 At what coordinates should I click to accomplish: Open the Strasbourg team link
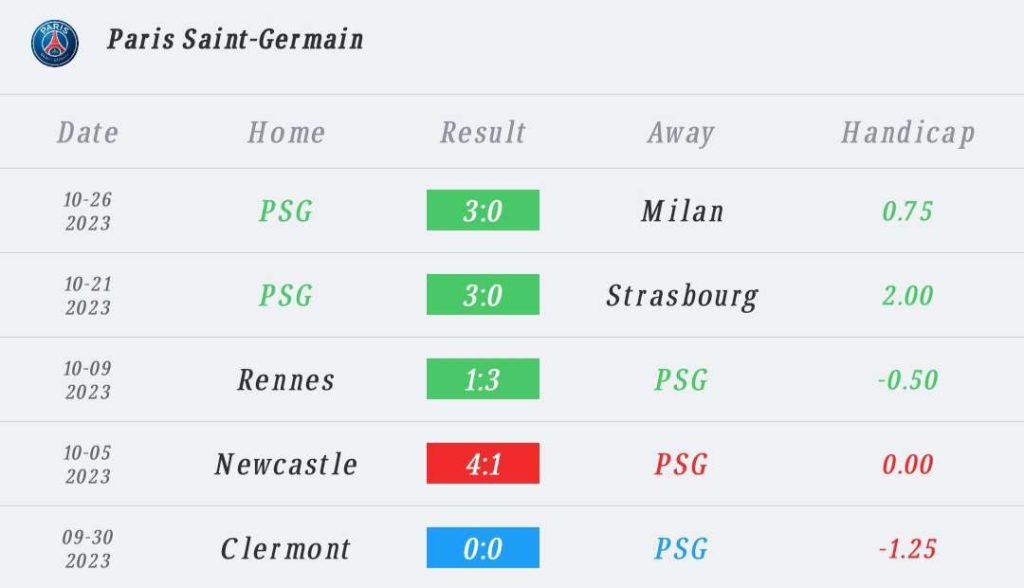coord(682,295)
